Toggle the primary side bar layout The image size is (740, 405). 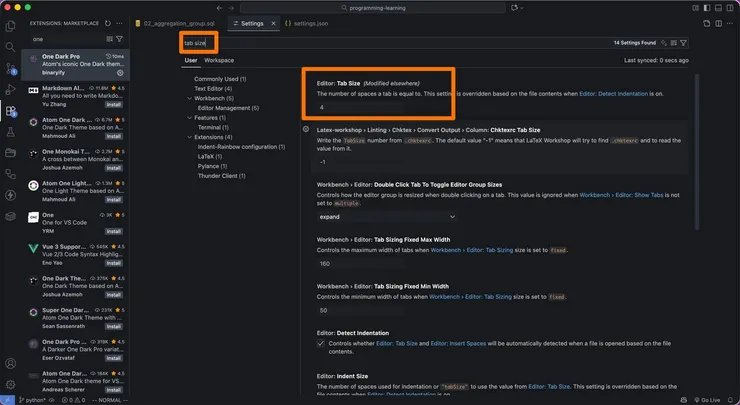(707, 8)
